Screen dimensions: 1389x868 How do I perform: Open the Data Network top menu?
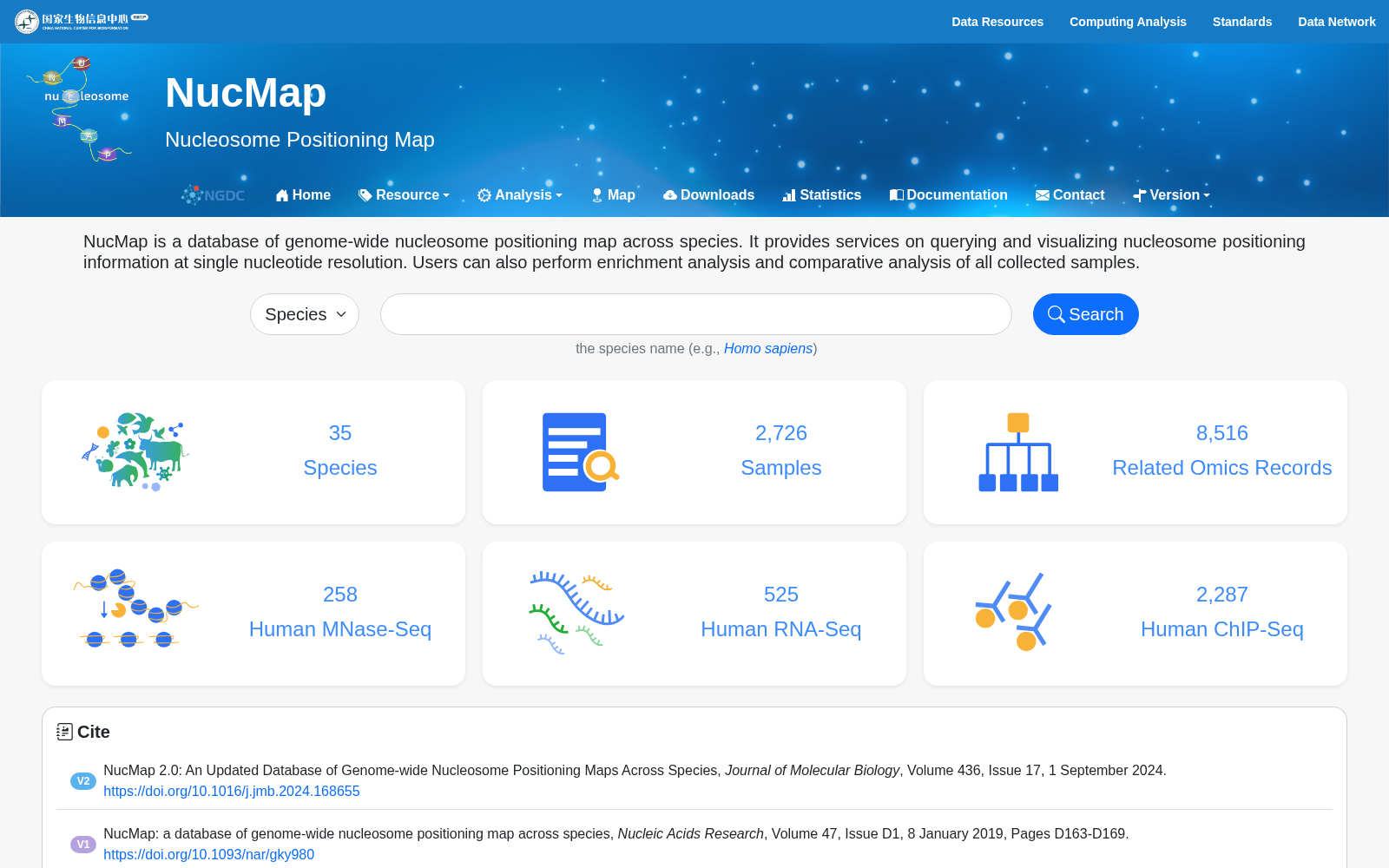1337,22
